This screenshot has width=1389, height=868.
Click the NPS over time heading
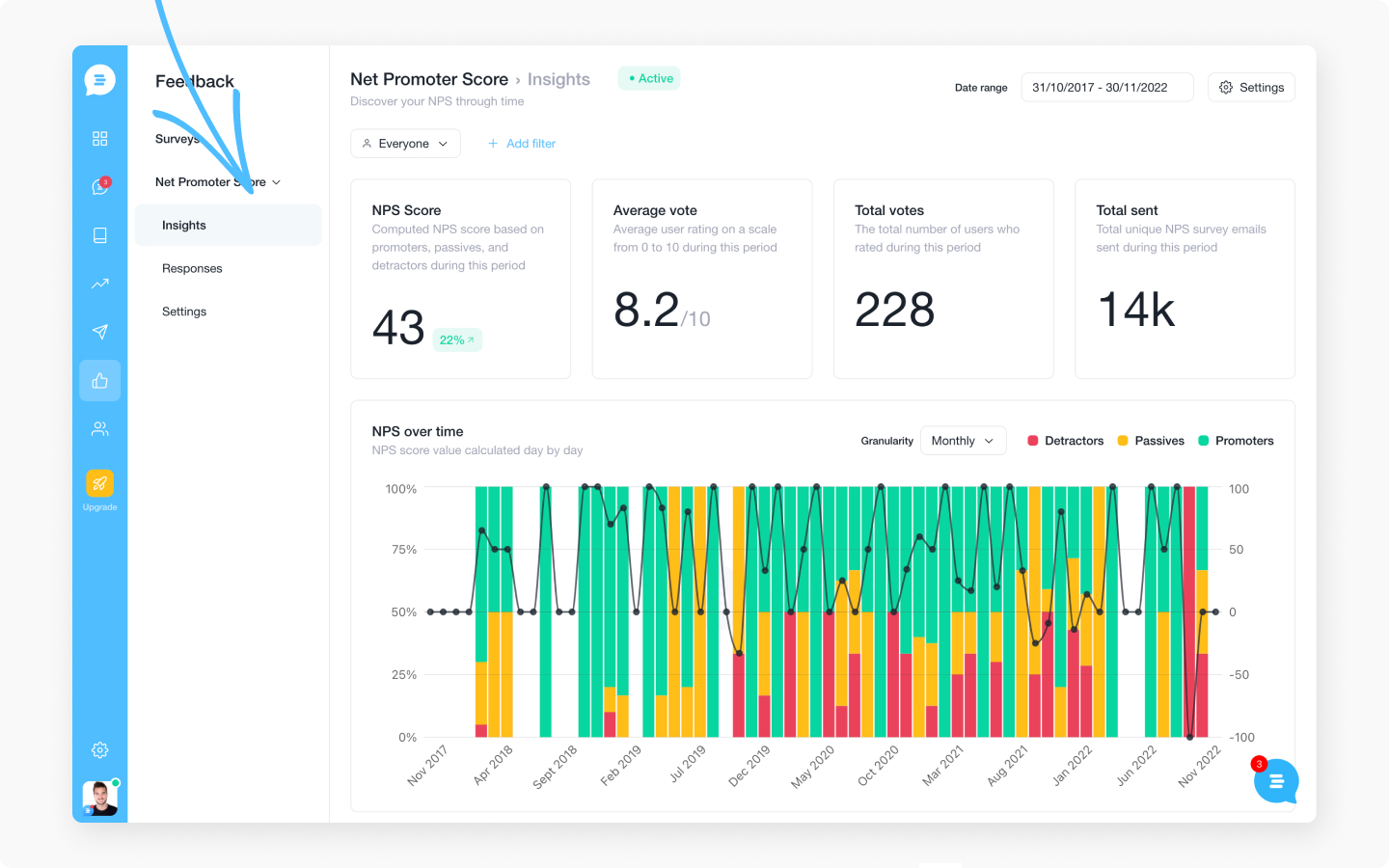(x=418, y=431)
